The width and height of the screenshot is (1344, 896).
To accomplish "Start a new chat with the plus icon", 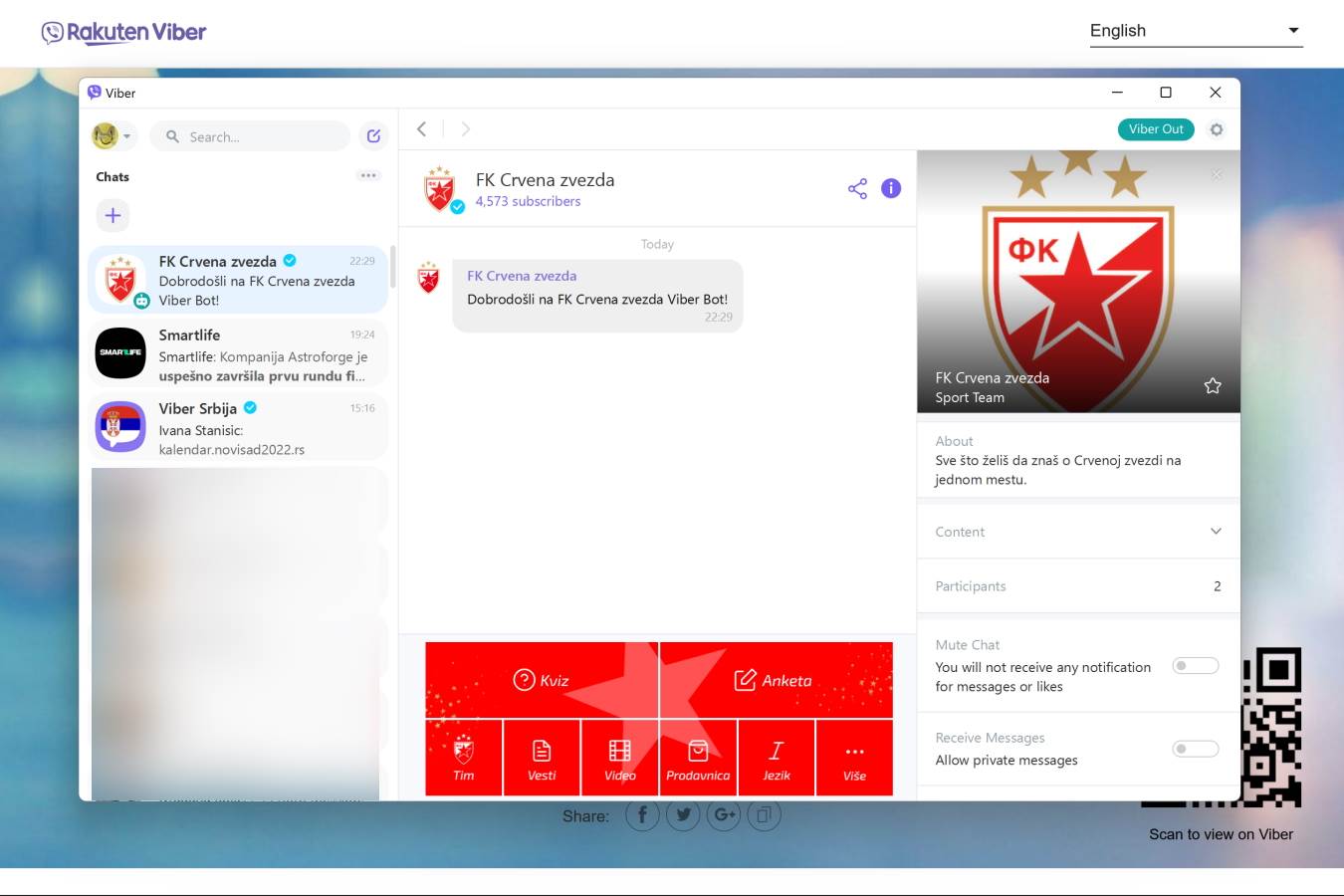I will pos(112,214).
